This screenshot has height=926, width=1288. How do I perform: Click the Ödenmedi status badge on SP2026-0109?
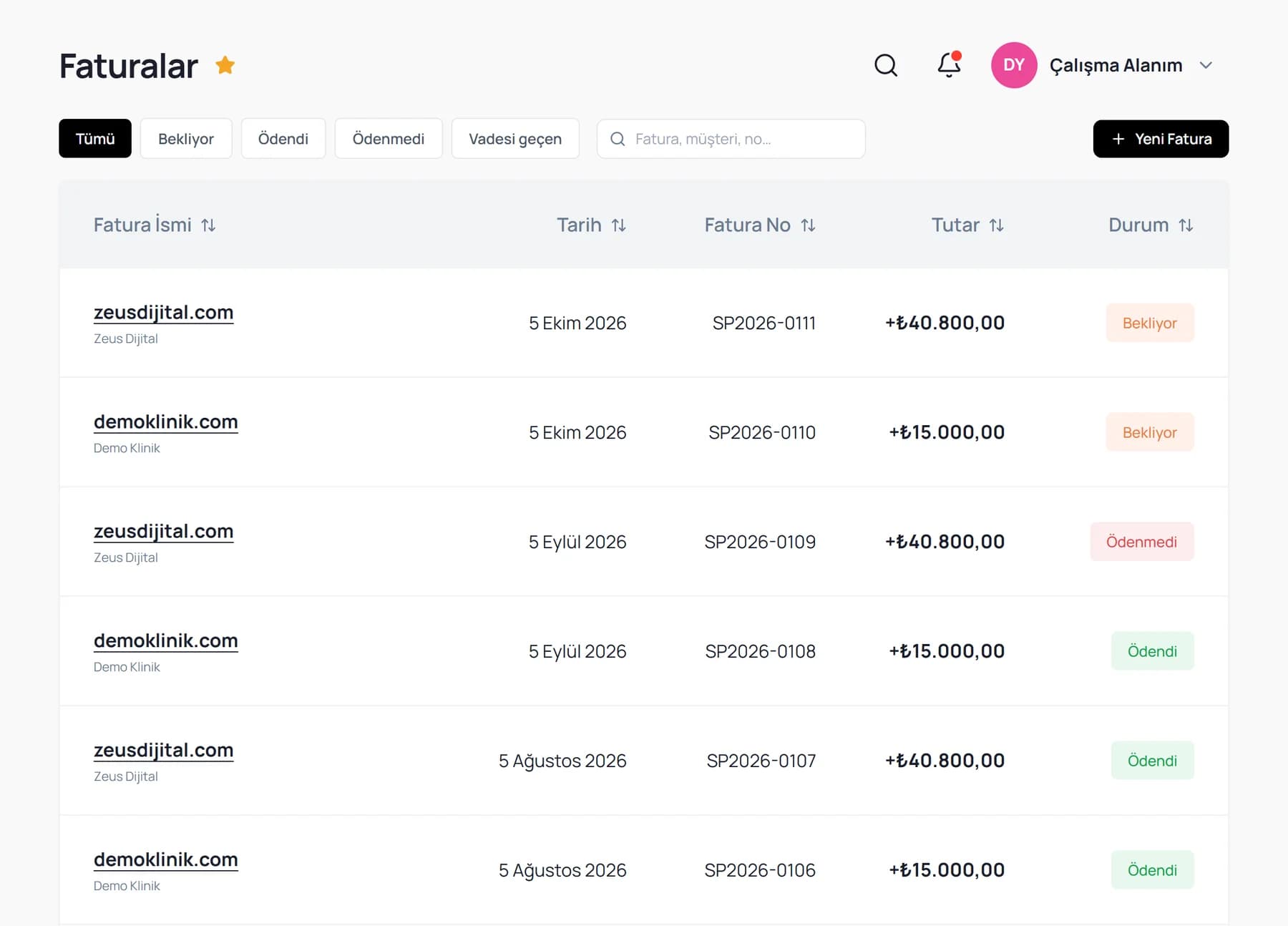1141,542
